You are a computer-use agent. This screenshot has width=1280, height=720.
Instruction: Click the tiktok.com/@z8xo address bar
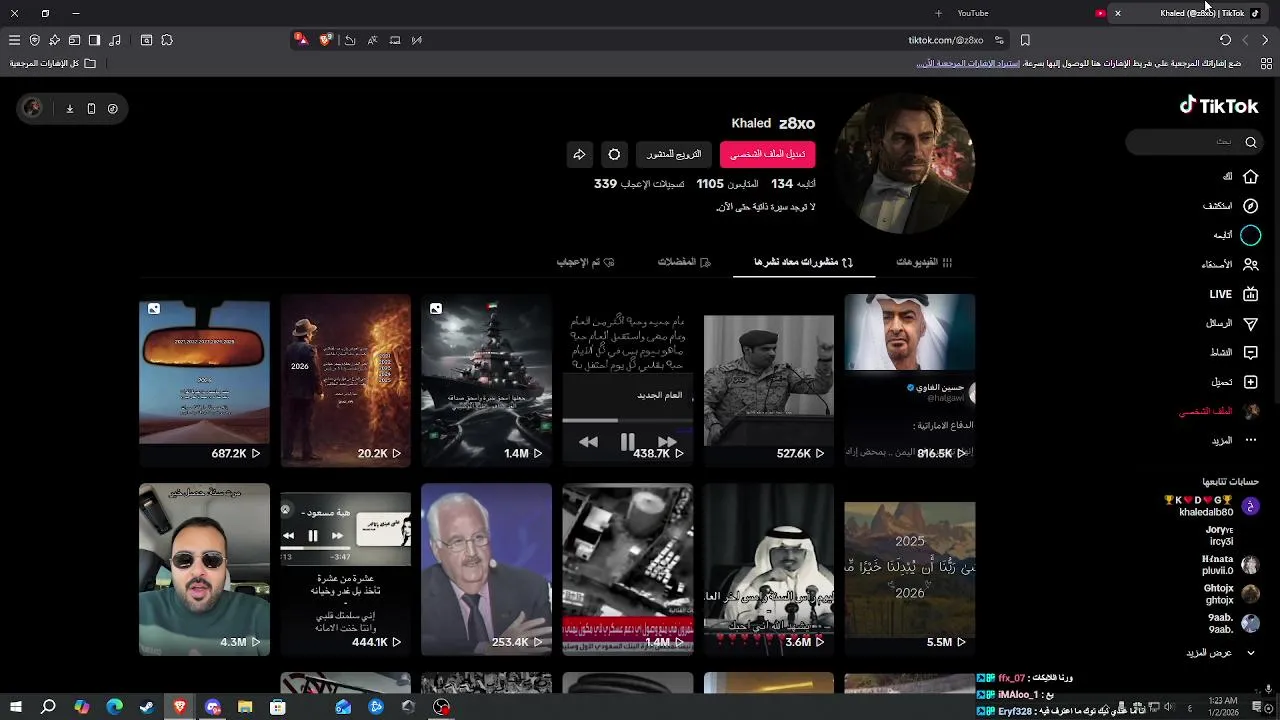(x=945, y=40)
